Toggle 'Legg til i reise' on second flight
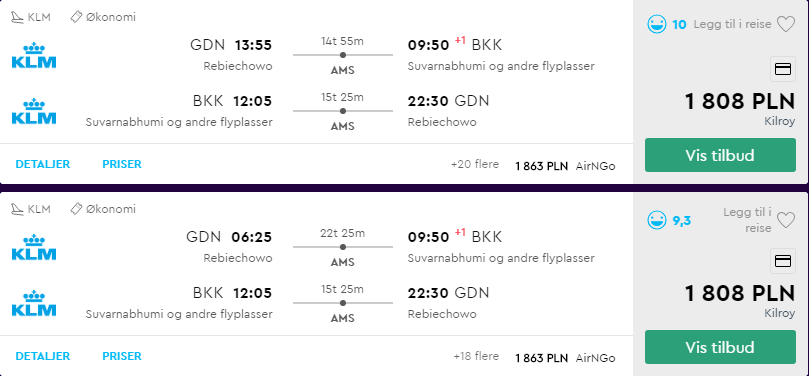Viewport: 809px width, 376px height. [747, 220]
